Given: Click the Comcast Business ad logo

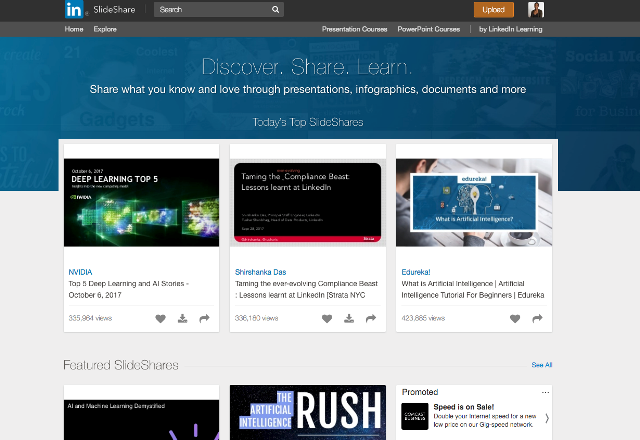Looking at the screenshot, I should tap(415, 416).
